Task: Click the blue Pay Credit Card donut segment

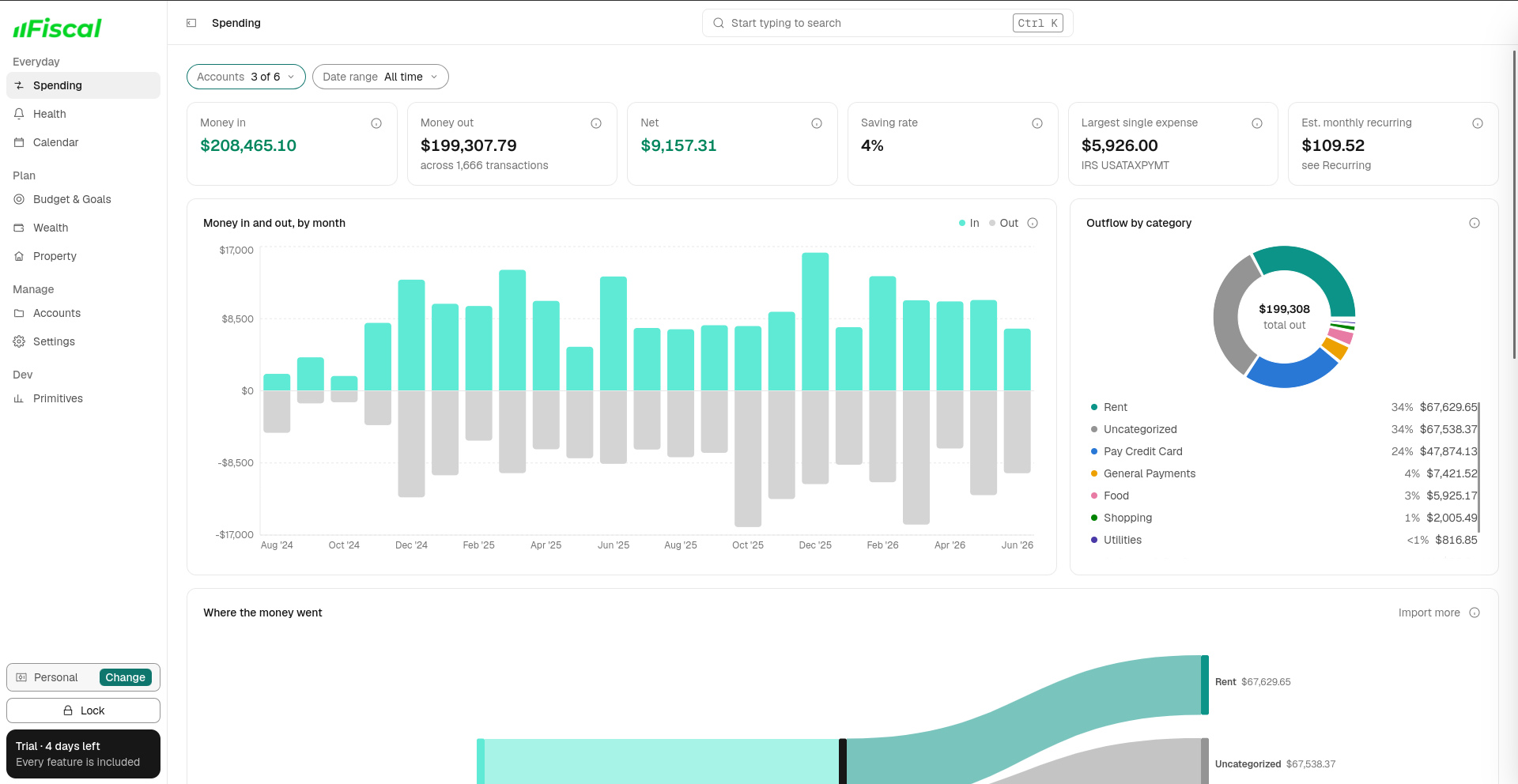Action: point(1291,371)
